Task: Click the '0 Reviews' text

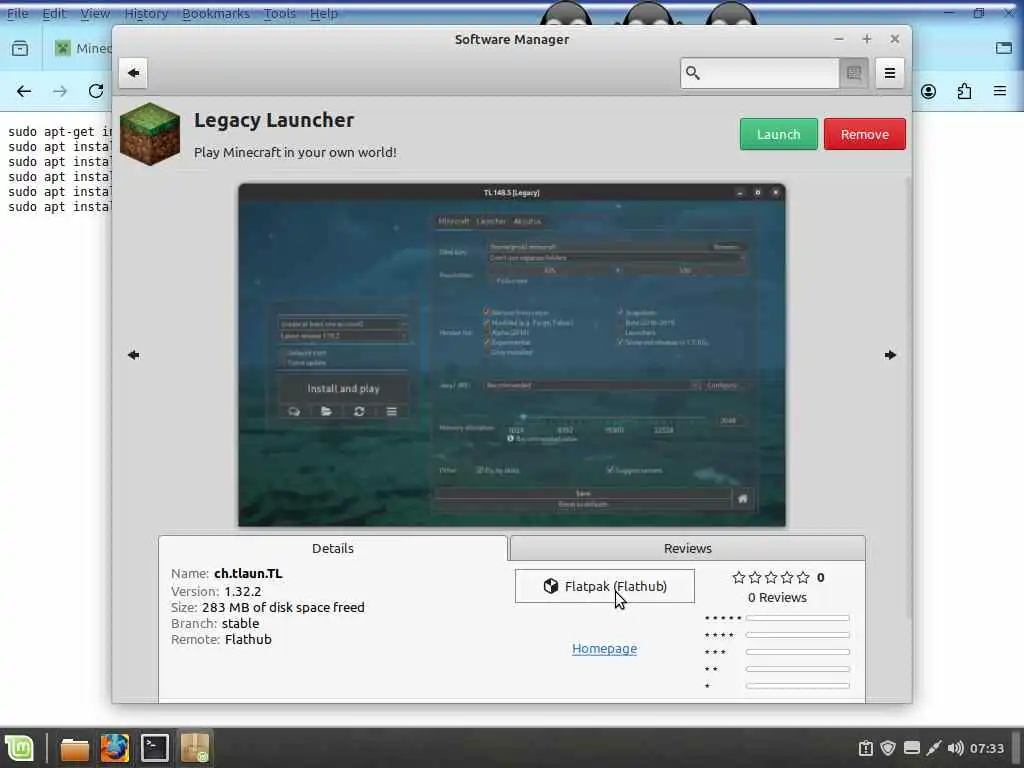Action: [x=777, y=597]
